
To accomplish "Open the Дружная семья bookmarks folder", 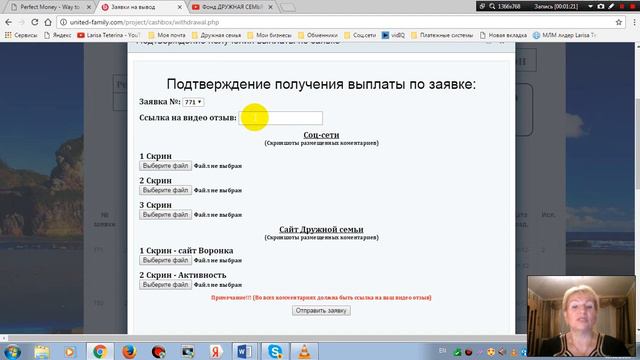I will pyautogui.click(x=216, y=36).
